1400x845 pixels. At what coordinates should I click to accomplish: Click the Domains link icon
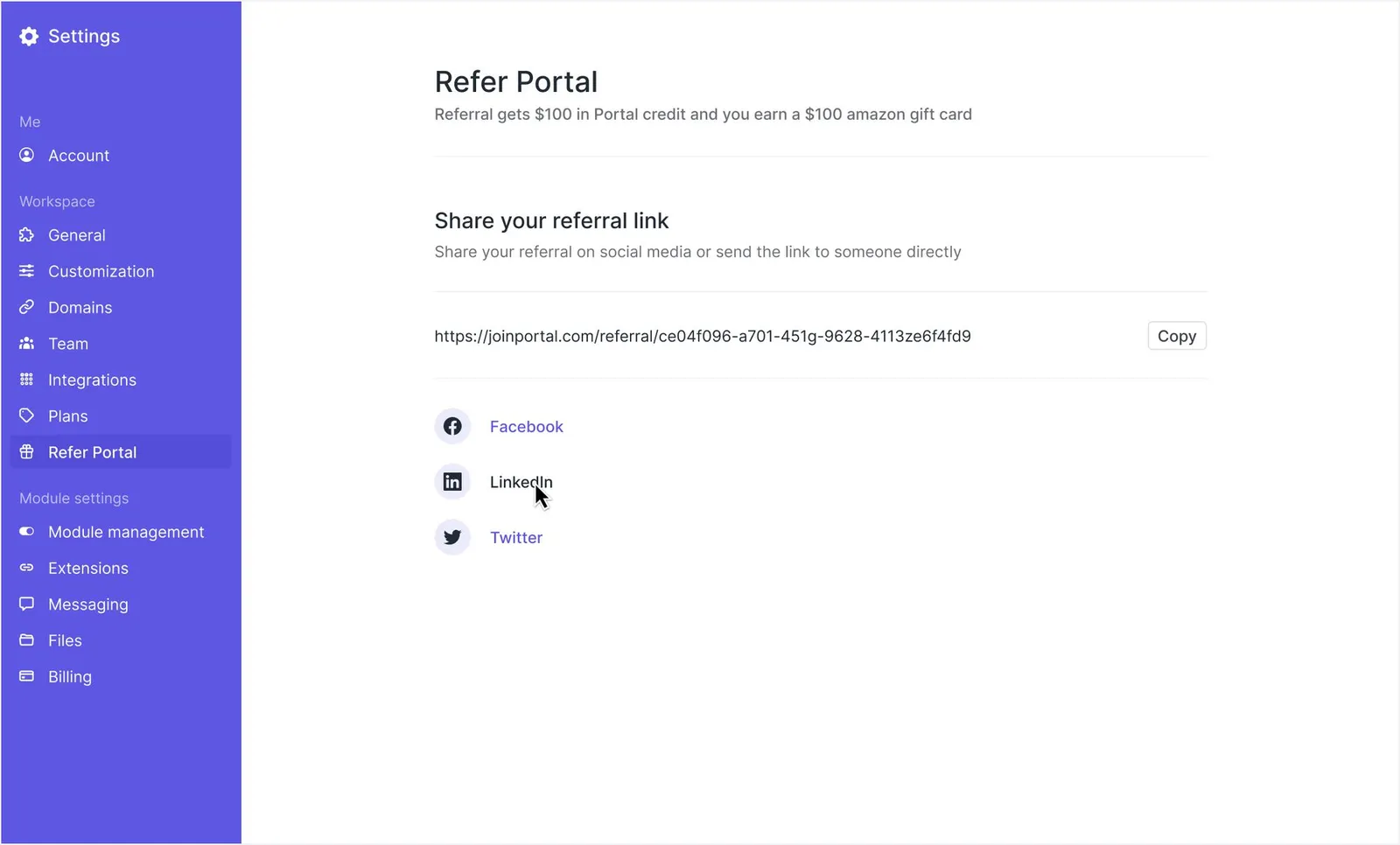tap(27, 307)
